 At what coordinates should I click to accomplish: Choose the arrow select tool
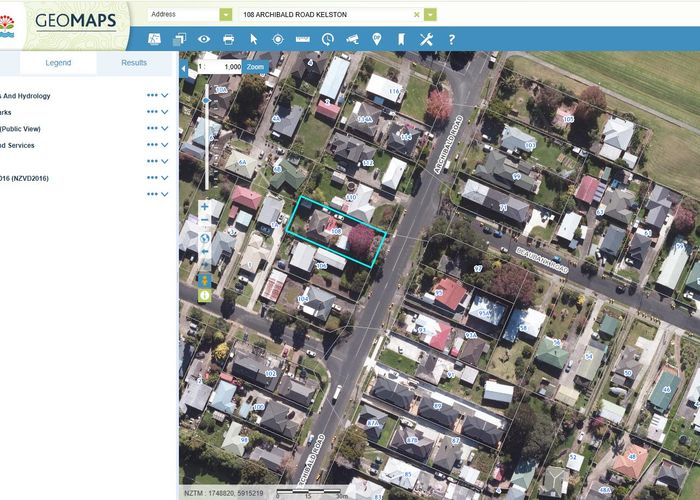click(254, 39)
